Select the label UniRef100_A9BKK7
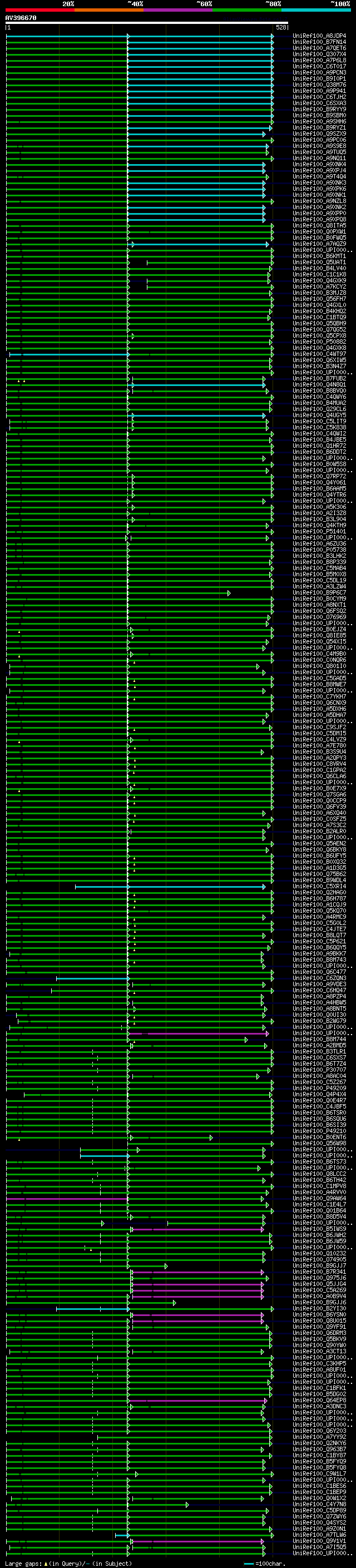The image size is (356, 1568). (319, 954)
